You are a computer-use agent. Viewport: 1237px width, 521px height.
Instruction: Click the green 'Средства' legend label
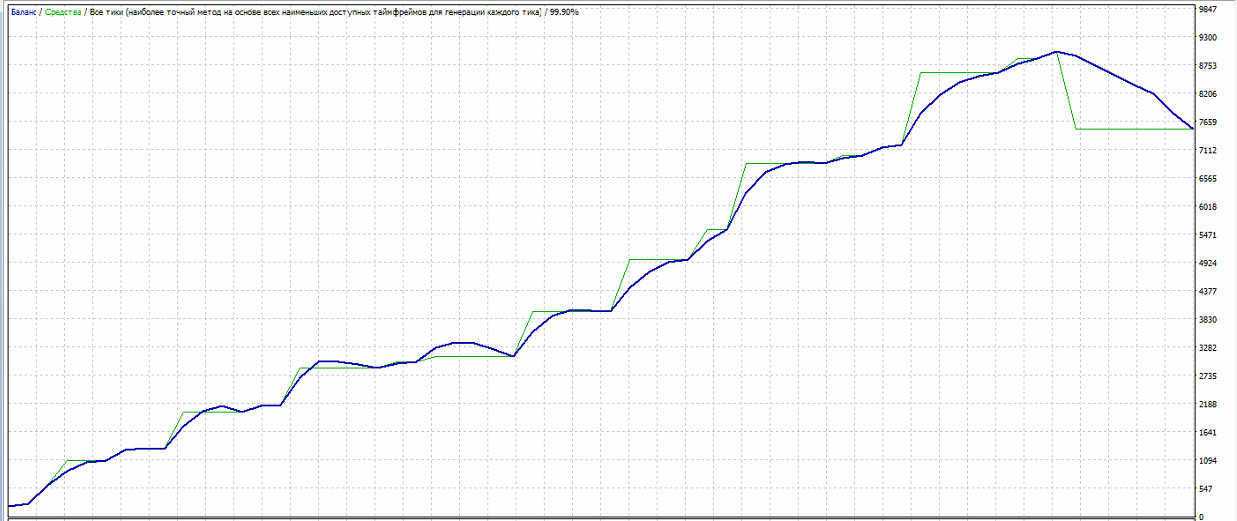pos(64,12)
